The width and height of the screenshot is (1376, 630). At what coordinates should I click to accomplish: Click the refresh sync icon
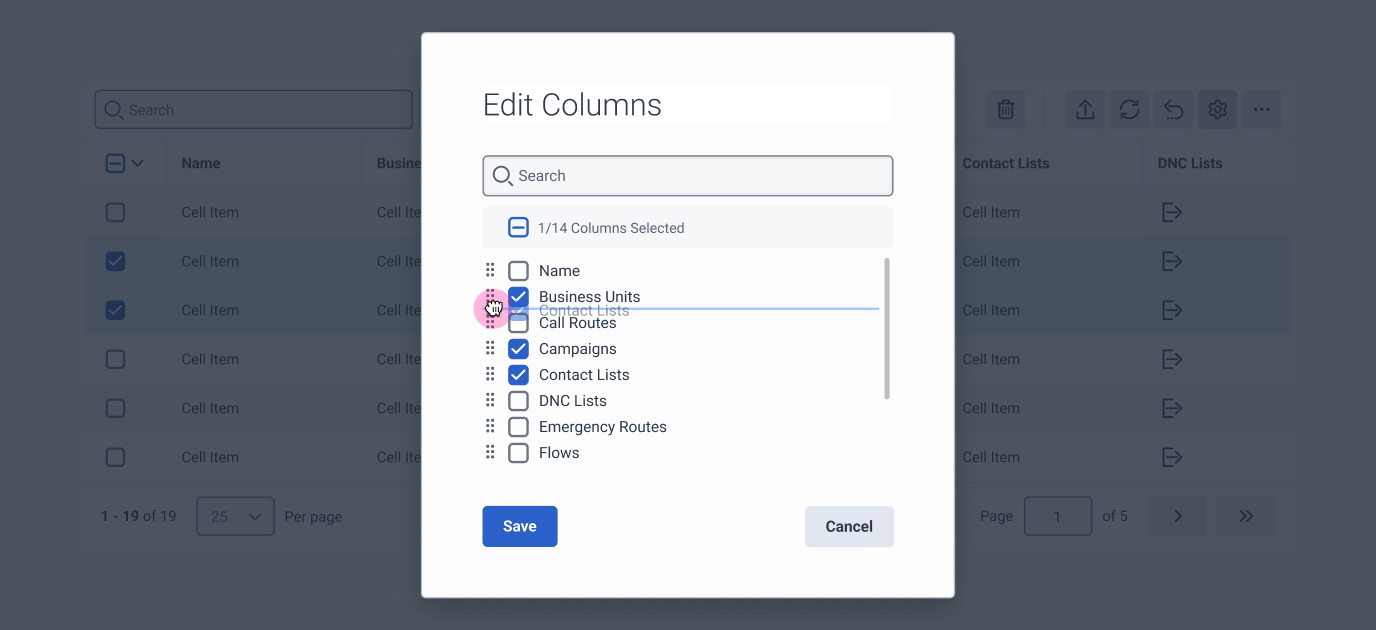pyautogui.click(x=1129, y=109)
